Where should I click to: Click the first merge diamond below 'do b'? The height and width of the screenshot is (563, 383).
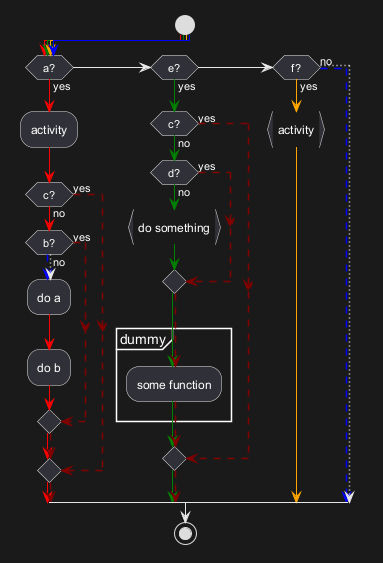coord(49,422)
